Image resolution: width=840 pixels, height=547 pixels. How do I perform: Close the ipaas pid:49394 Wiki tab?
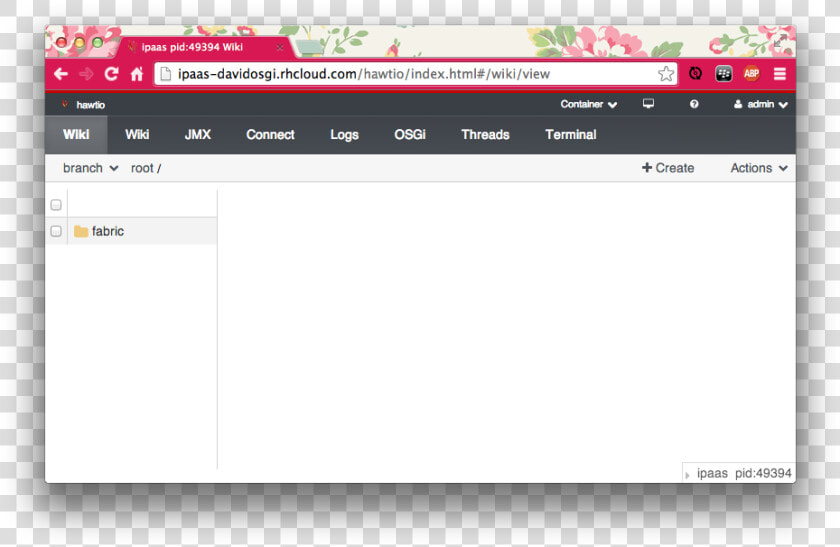coord(280,48)
